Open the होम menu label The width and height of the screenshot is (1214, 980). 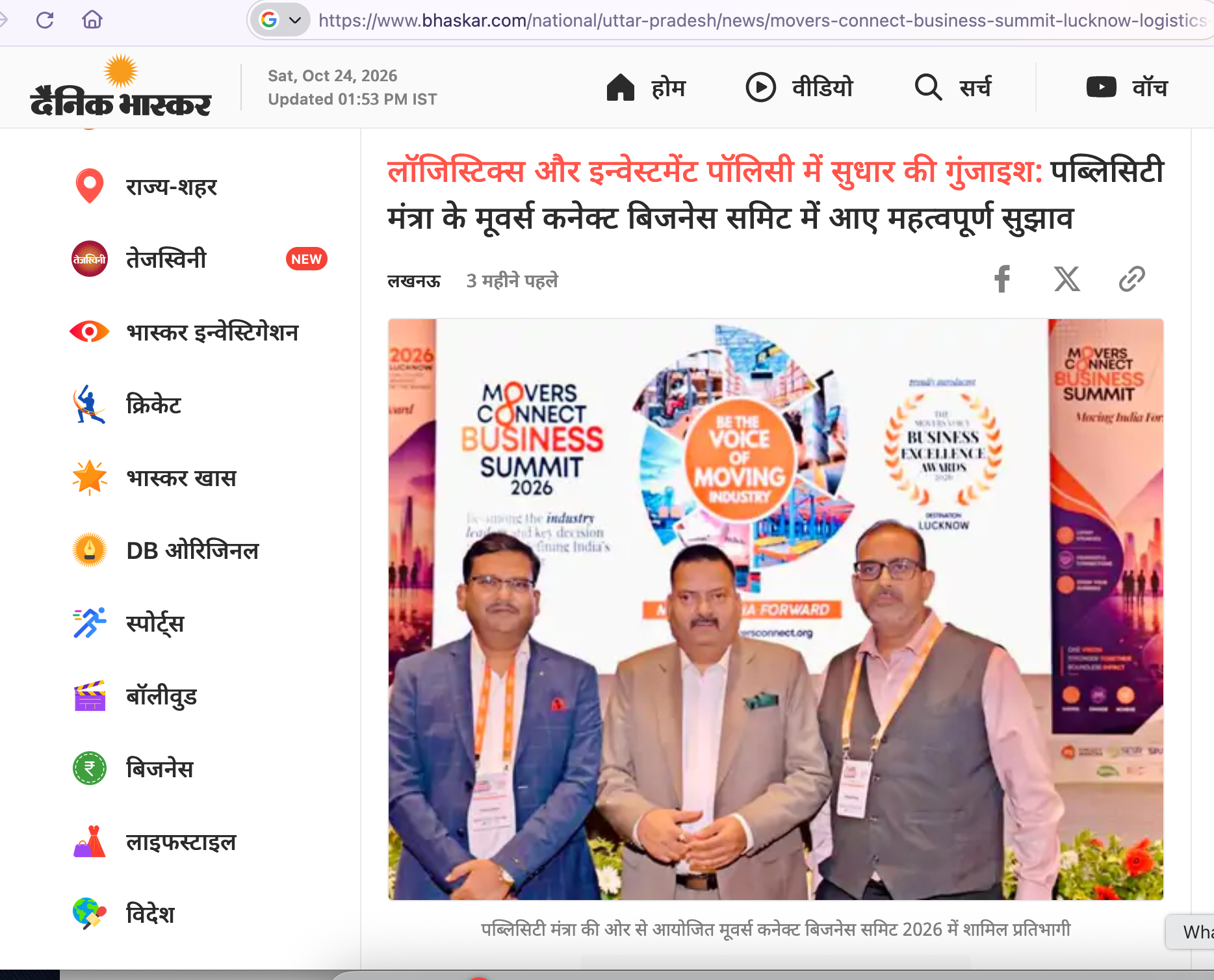click(669, 87)
